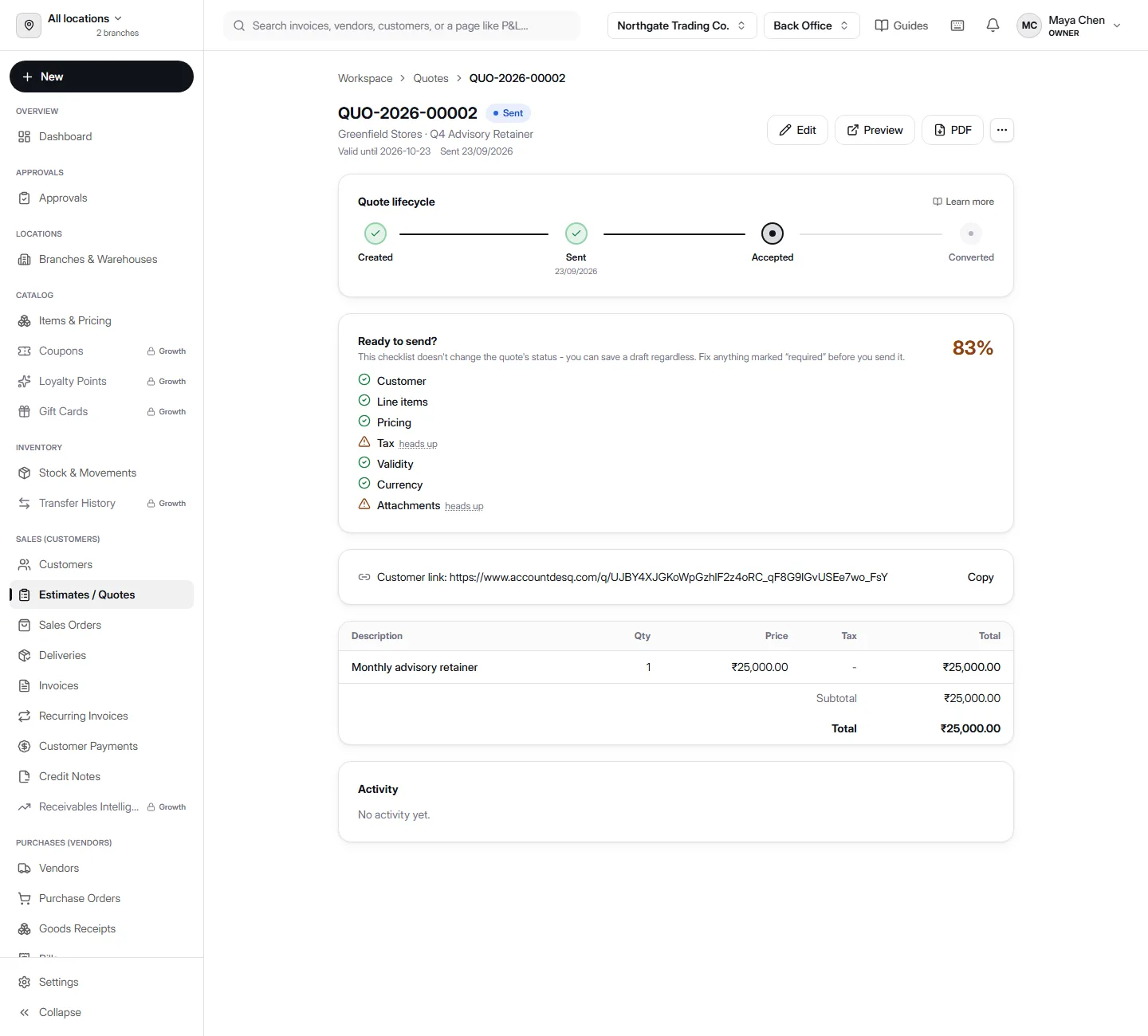Click the Stock & Movements box icon

pos(25,473)
